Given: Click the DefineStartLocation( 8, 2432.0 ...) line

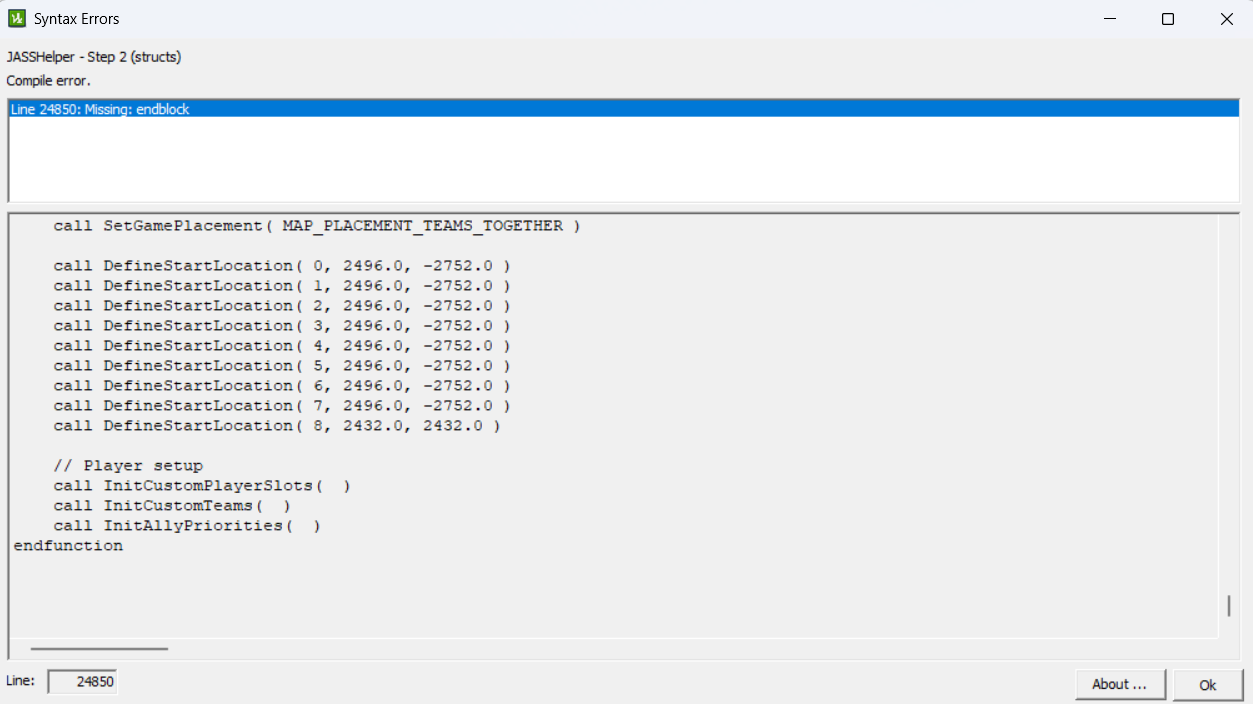Looking at the screenshot, I should (x=277, y=426).
